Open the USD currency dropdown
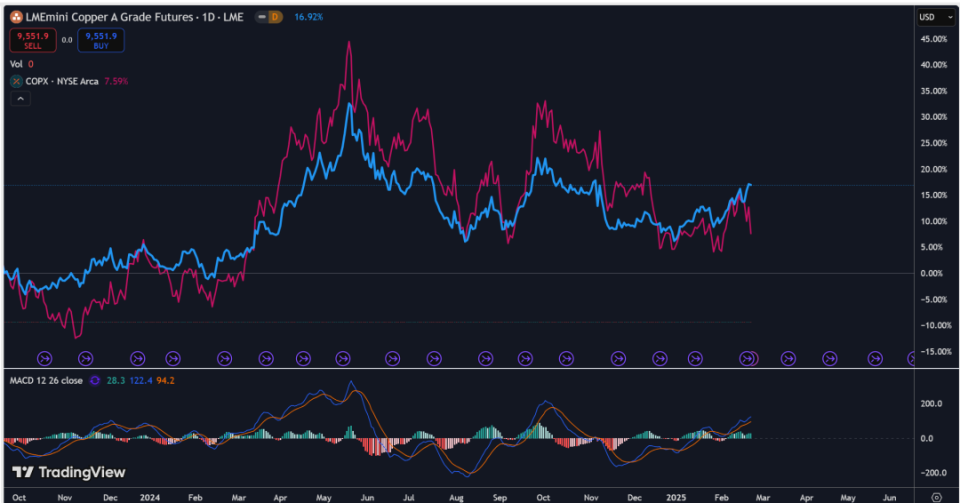The height and width of the screenshot is (503, 960). click(x=936, y=17)
